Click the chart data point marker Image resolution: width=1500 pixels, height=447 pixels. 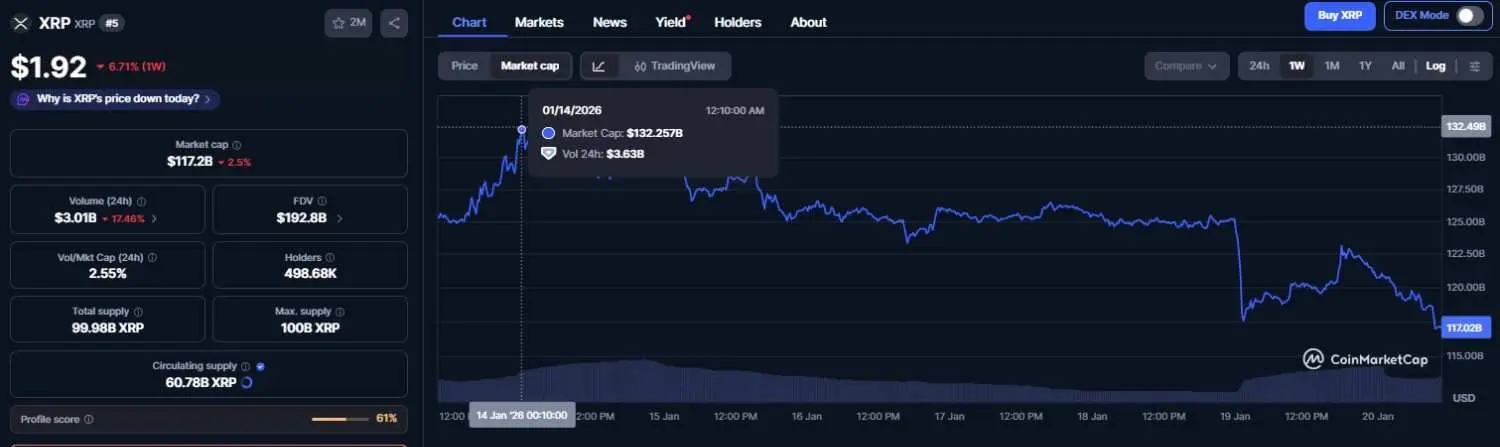[521, 130]
